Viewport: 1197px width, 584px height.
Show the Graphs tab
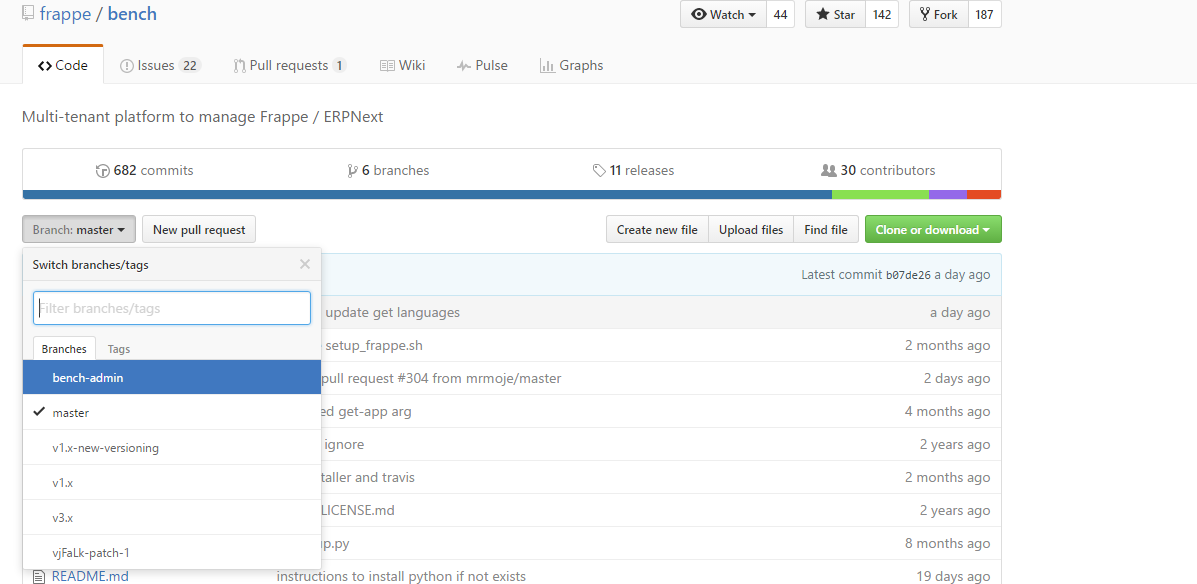click(571, 66)
